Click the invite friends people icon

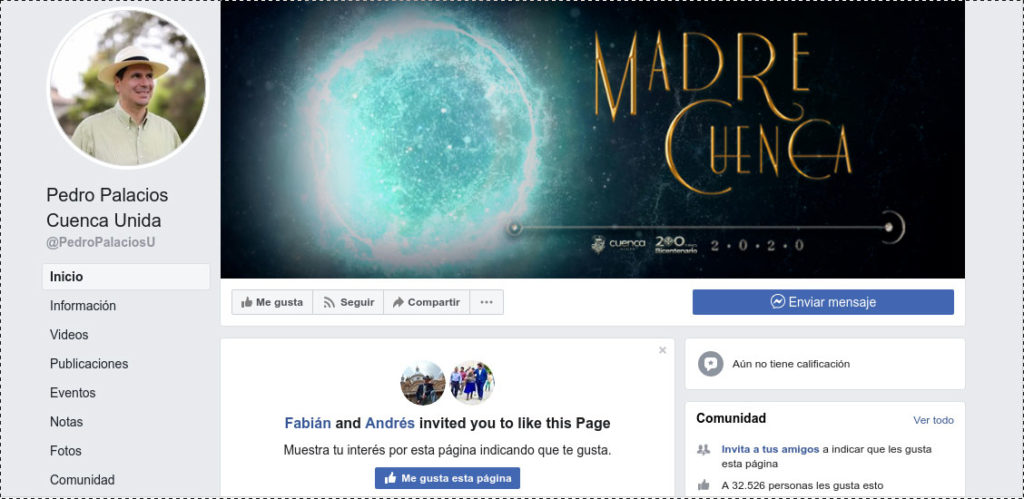click(x=703, y=449)
